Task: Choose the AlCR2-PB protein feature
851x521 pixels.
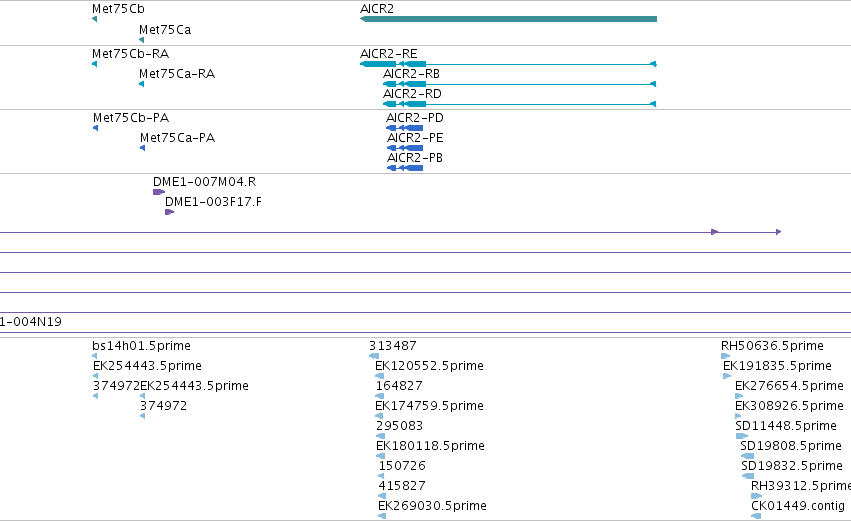Action: tap(405, 168)
